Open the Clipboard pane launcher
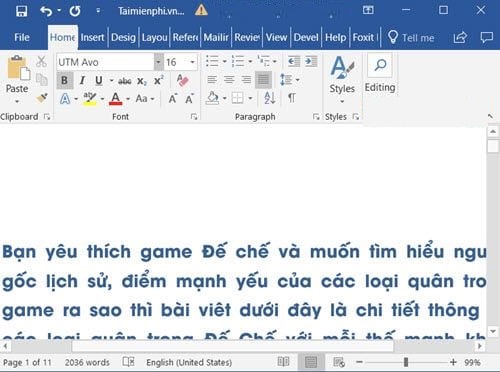The height and width of the screenshot is (372, 500). tap(47, 117)
